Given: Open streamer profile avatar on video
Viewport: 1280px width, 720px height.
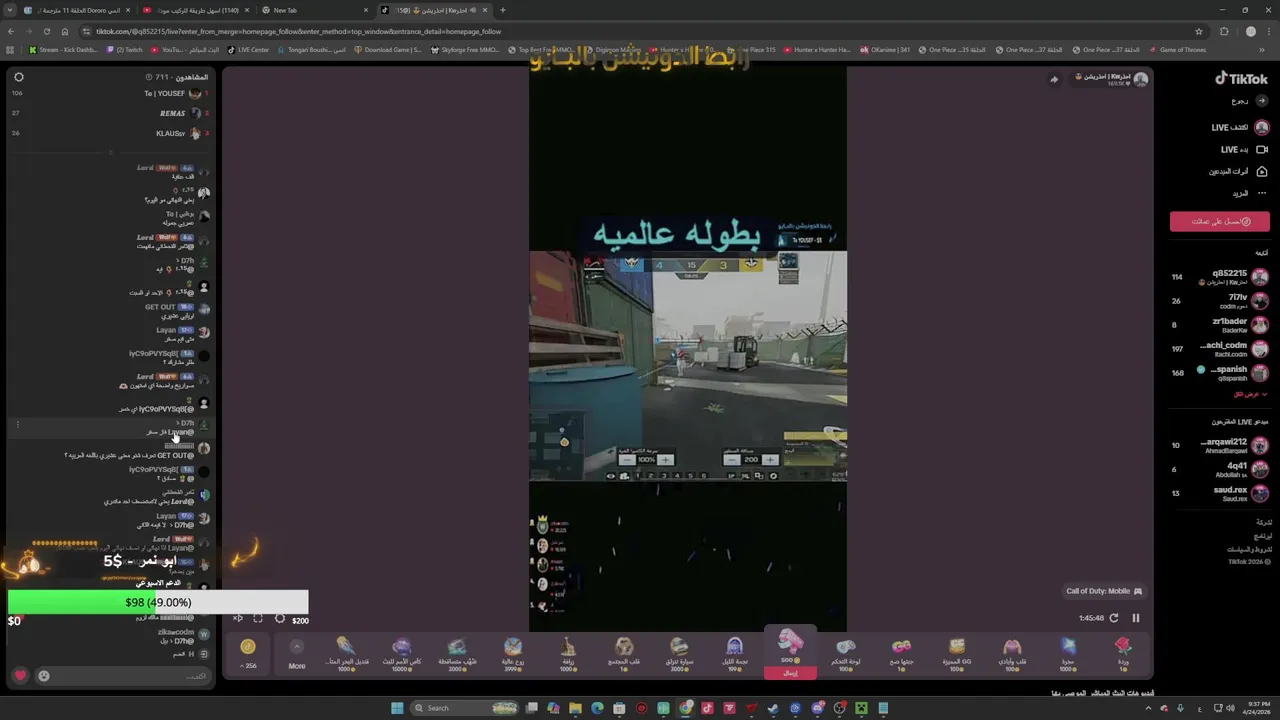Looking at the screenshot, I should pyautogui.click(x=1140, y=79).
